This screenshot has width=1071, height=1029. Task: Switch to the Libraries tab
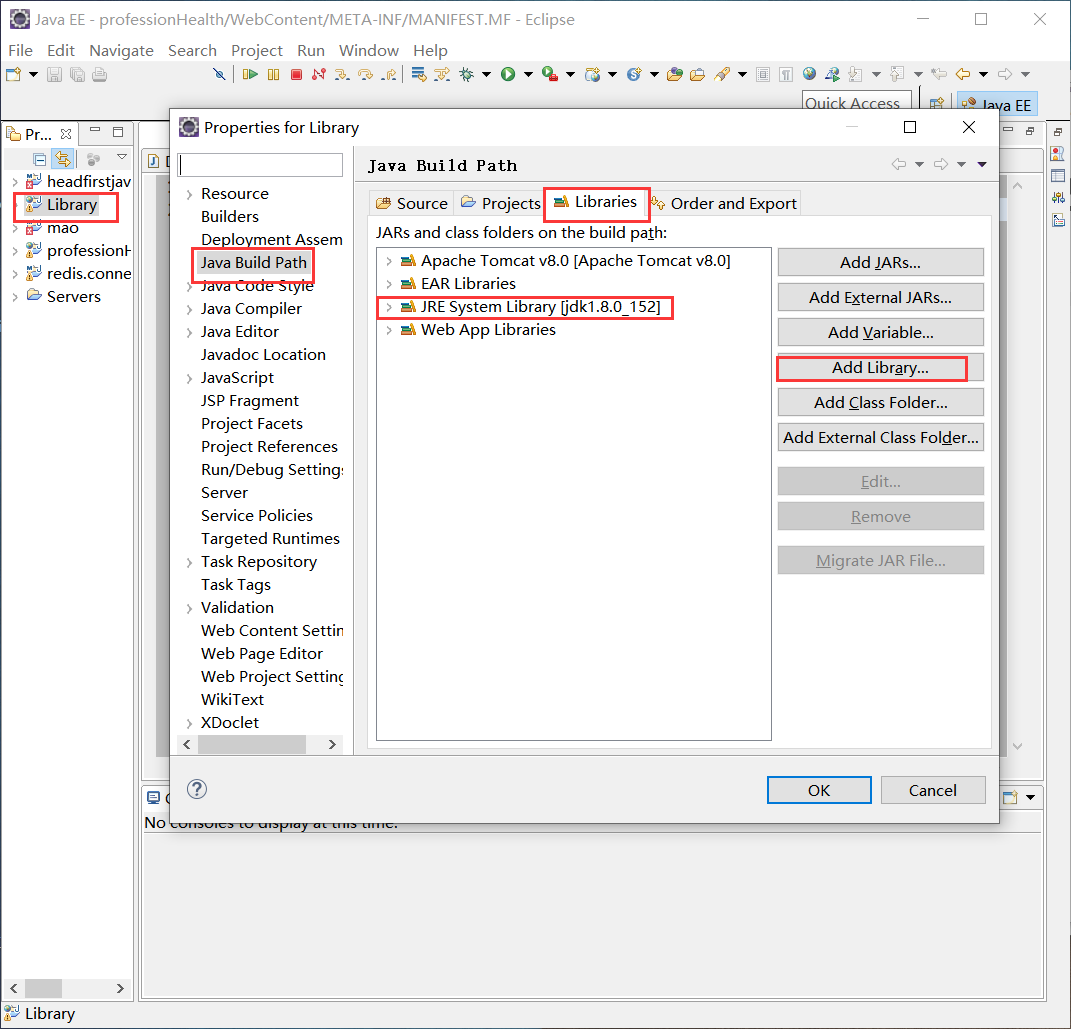pos(596,202)
